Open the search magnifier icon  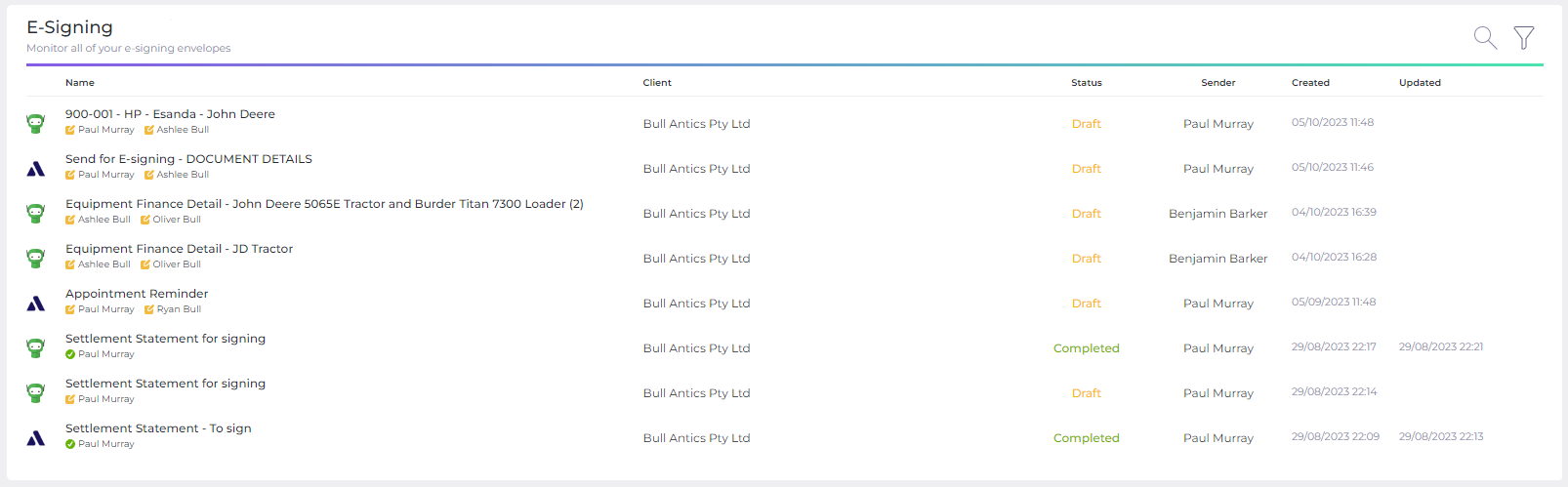[x=1485, y=38]
